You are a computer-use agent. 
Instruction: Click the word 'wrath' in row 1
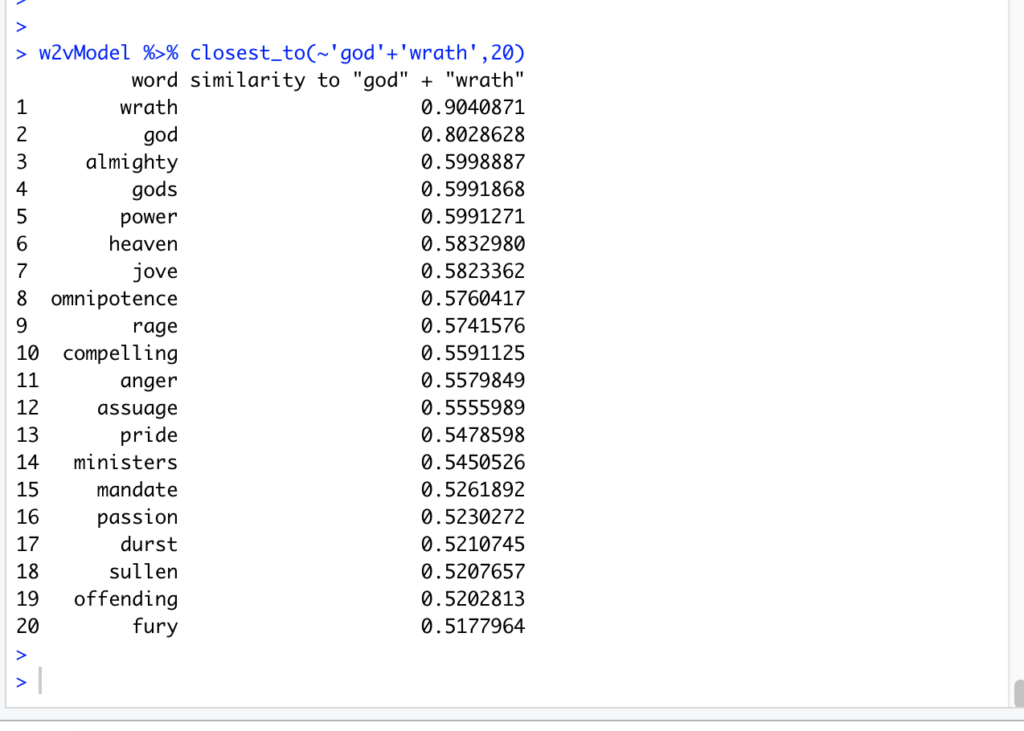tap(148, 107)
